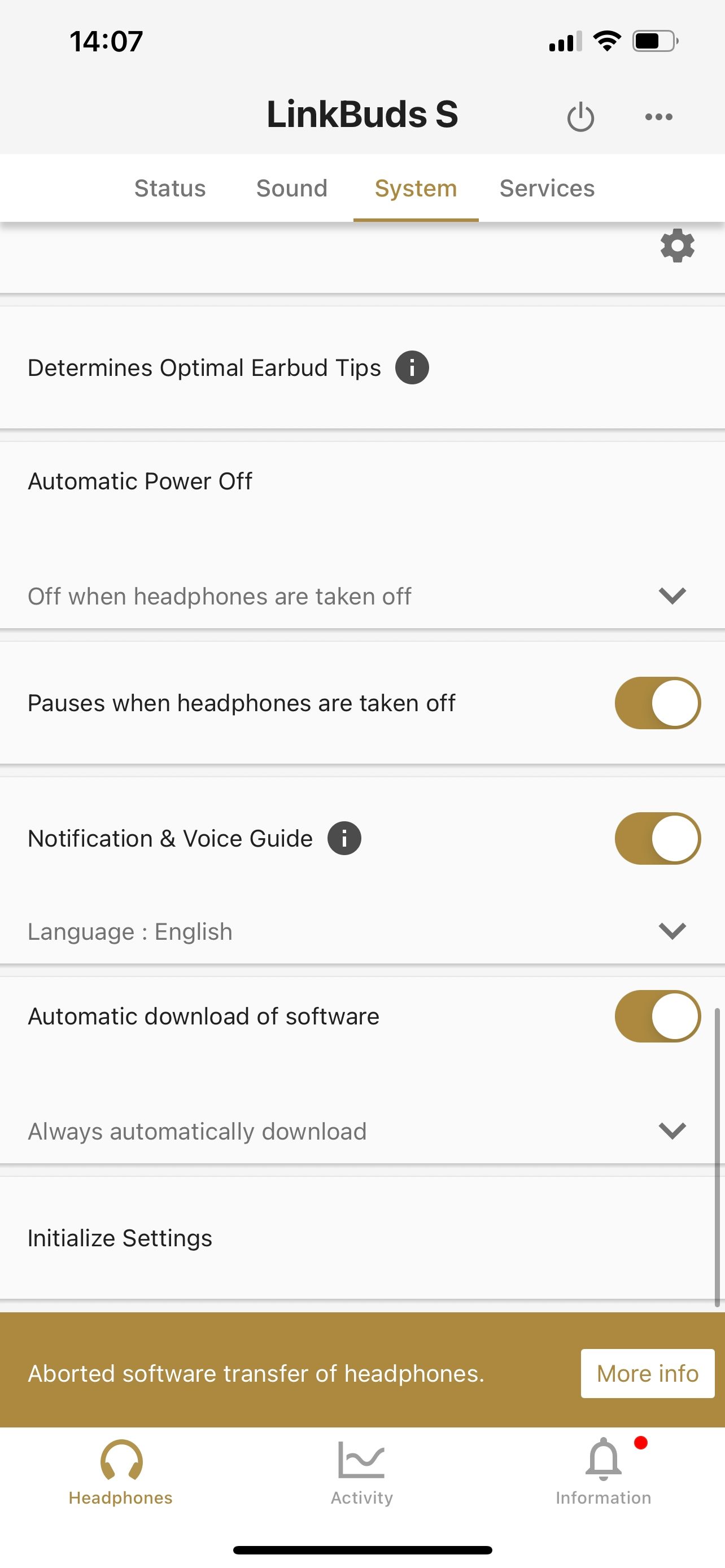The height and width of the screenshot is (1568, 725).
Task: Open the three-dot more options menu
Action: click(658, 116)
